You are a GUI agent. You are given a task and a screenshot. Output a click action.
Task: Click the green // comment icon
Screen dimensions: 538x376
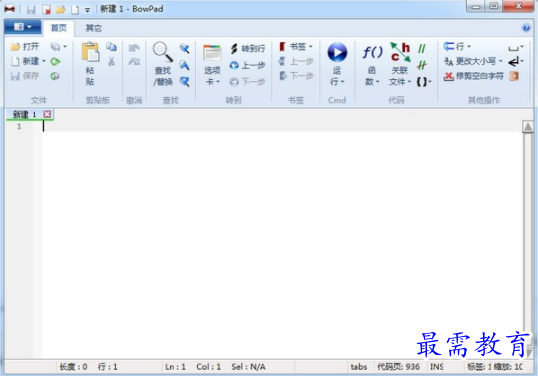(422, 49)
